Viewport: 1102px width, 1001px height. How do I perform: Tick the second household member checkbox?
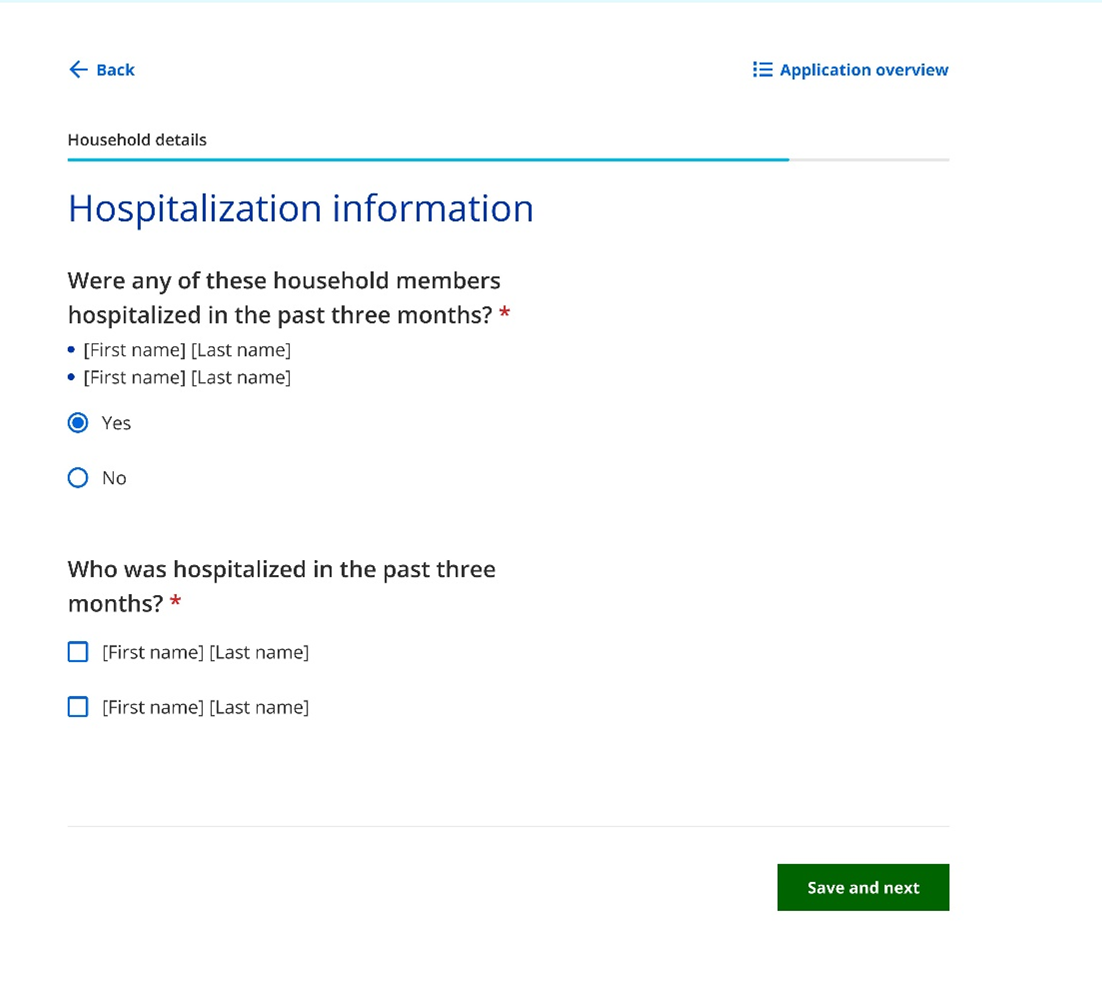coord(78,707)
